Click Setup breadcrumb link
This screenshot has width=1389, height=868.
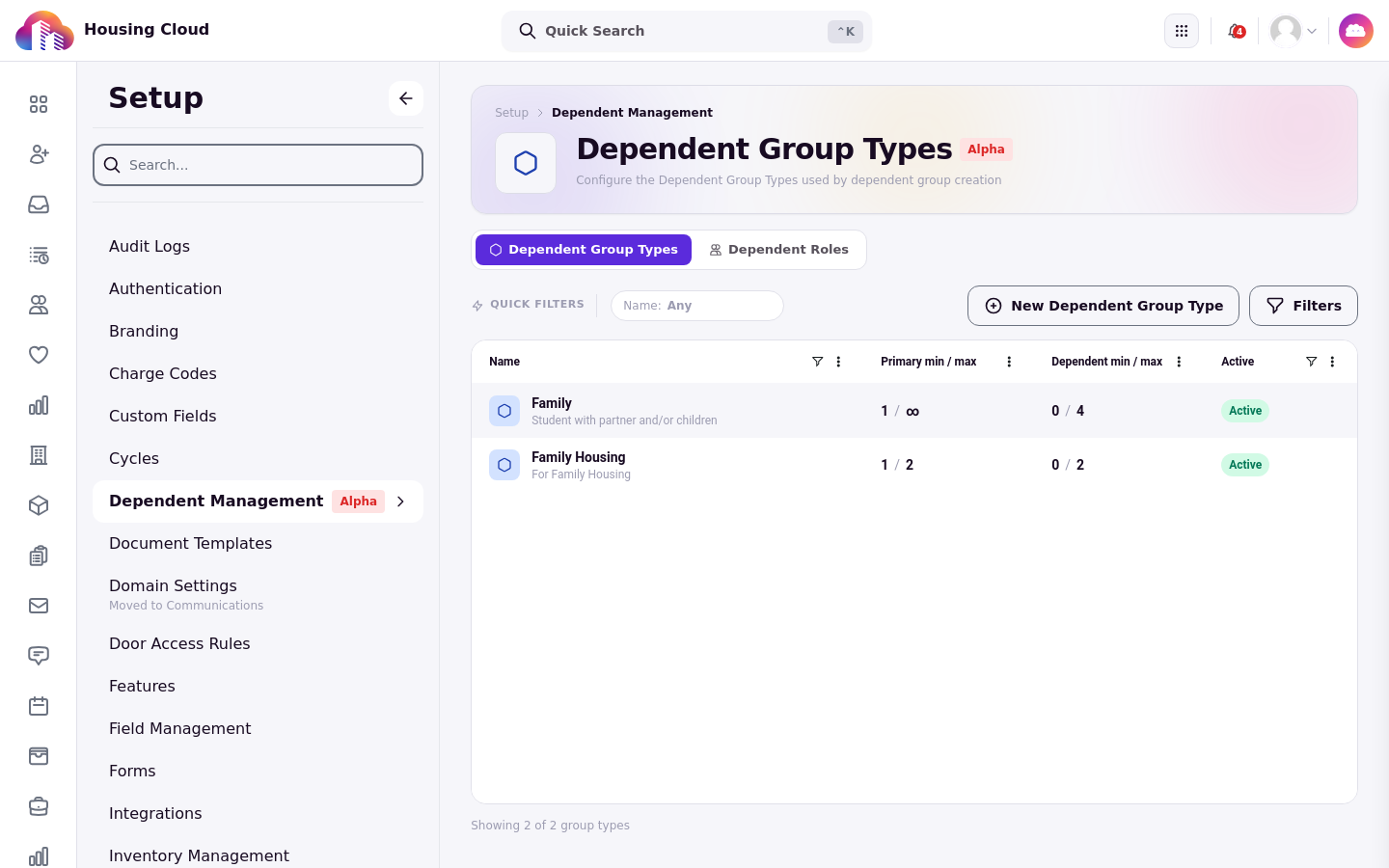point(511,113)
